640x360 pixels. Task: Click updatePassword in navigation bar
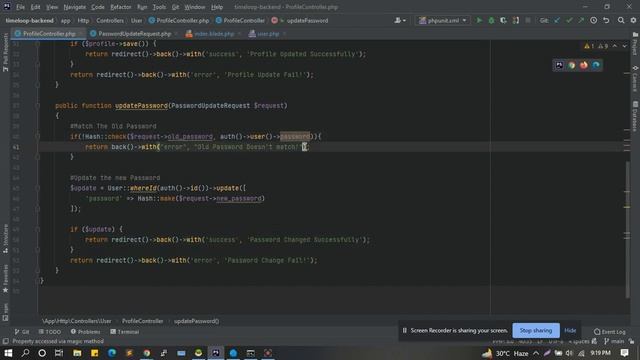307,20
